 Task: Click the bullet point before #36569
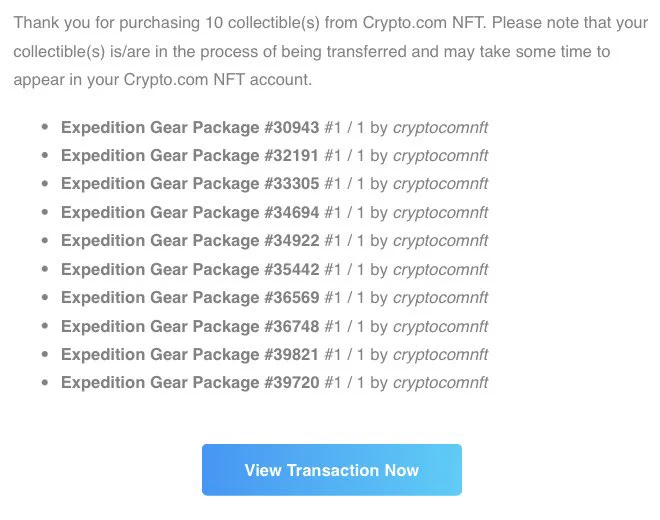(45, 297)
